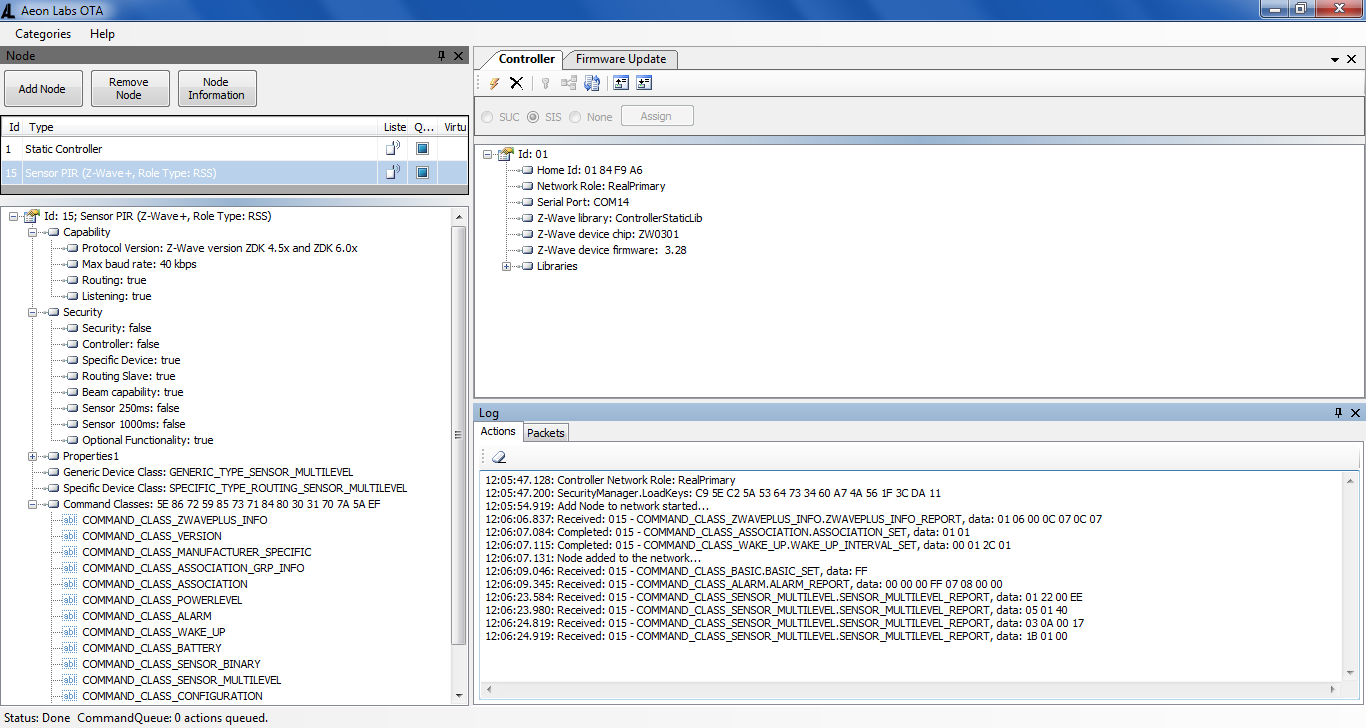Open the Categories menu

tap(43, 34)
